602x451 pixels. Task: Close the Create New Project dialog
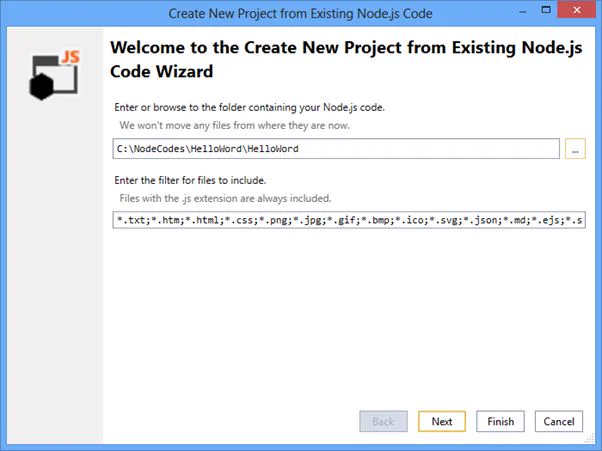click(576, 10)
